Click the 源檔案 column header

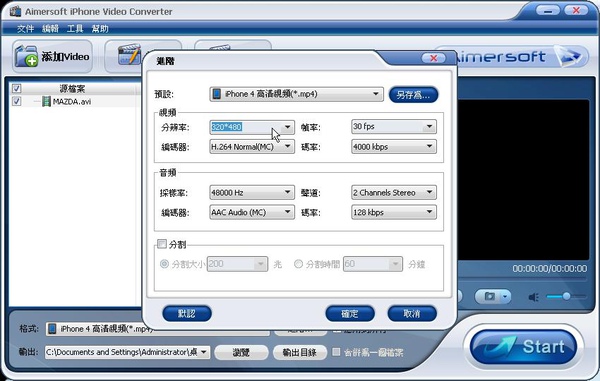72,89
